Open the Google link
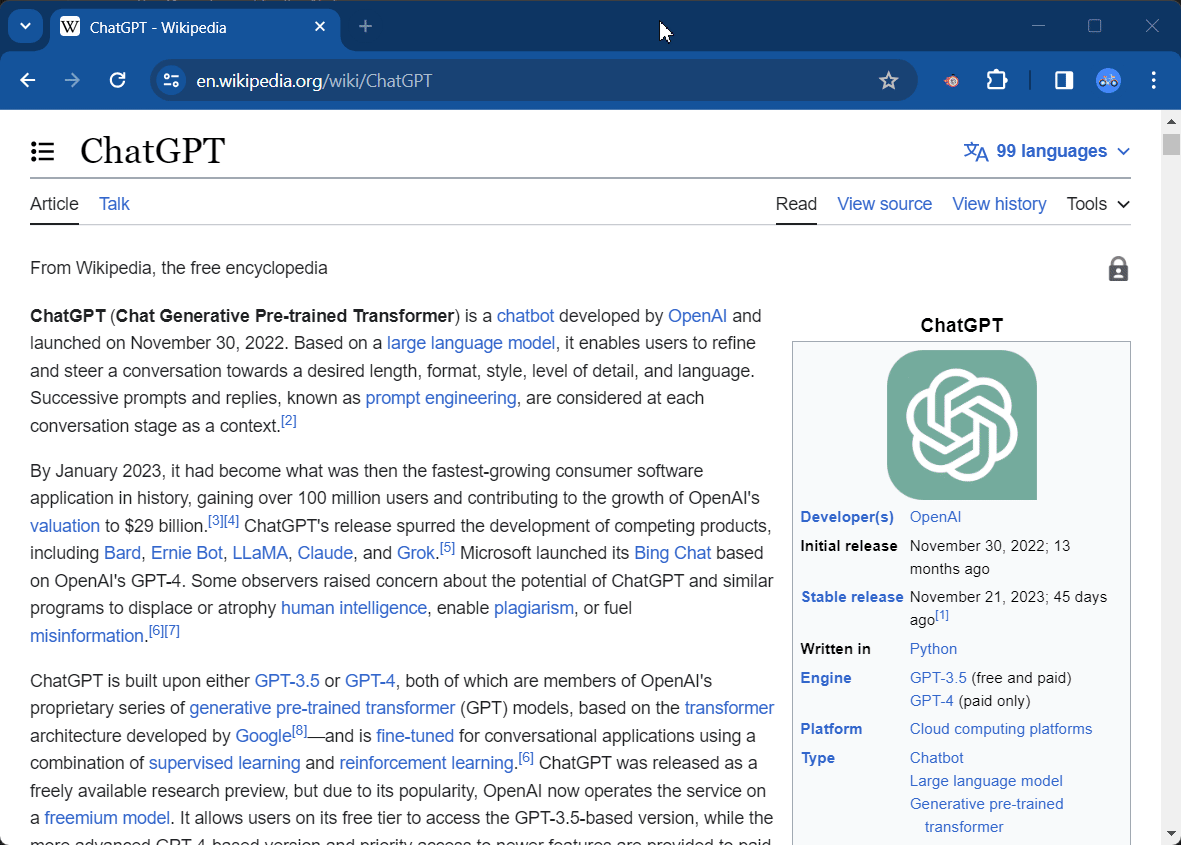Viewport: 1181px width, 845px height. [264, 736]
